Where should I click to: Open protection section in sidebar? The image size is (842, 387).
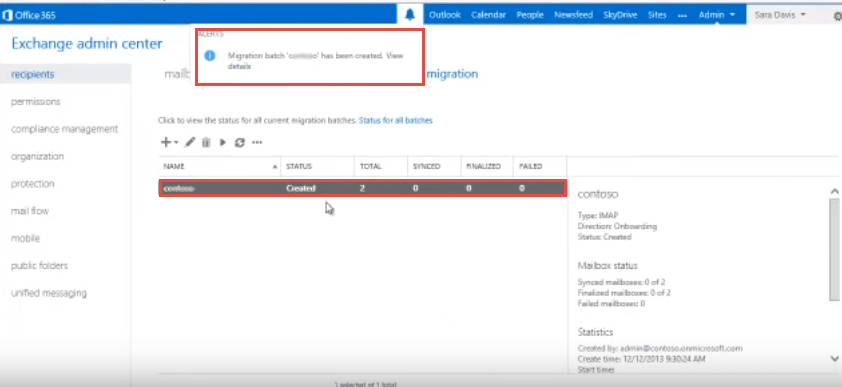click(x=33, y=184)
